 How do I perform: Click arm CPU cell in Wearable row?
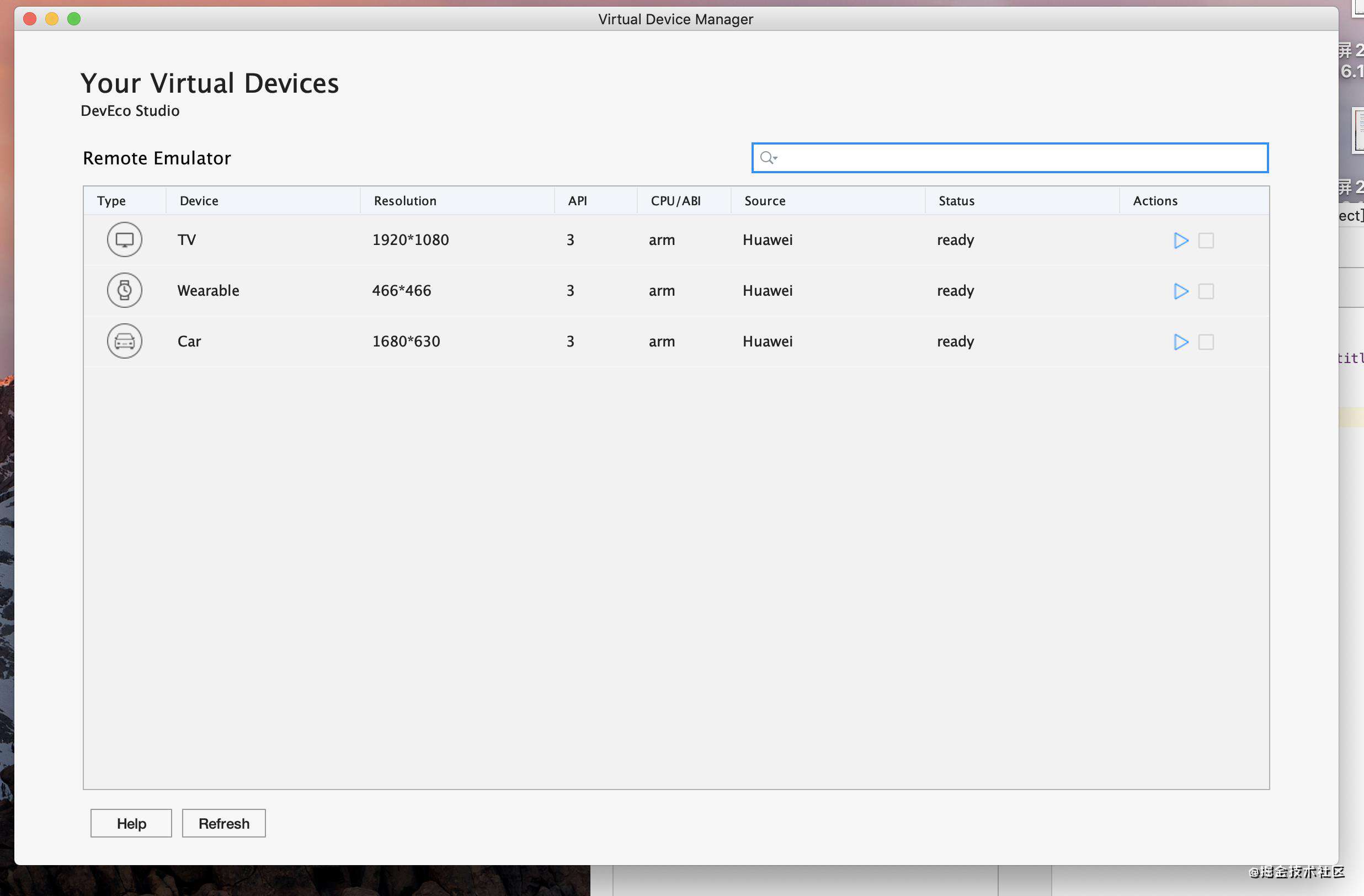662,291
